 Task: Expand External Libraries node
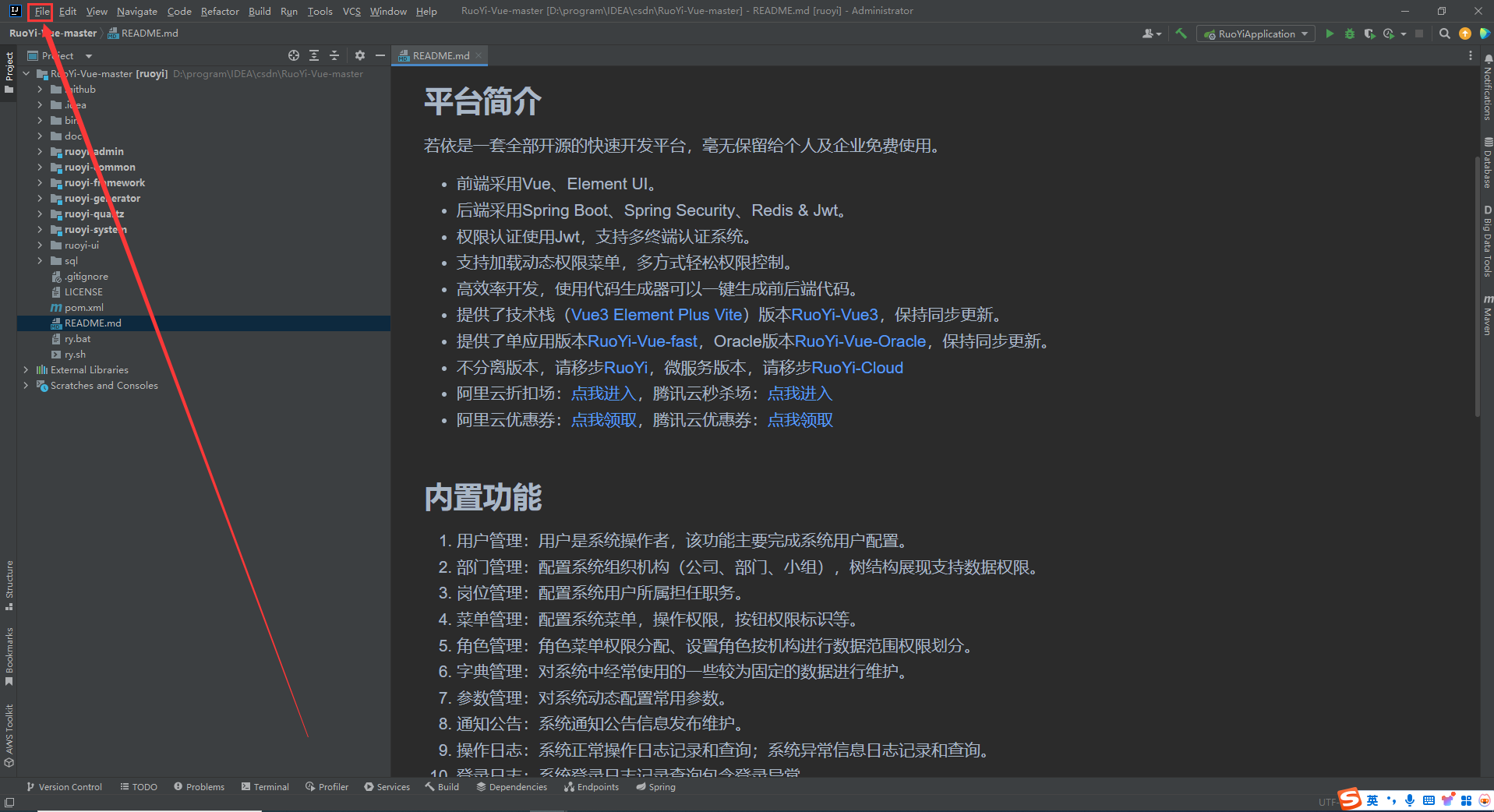(26, 369)
